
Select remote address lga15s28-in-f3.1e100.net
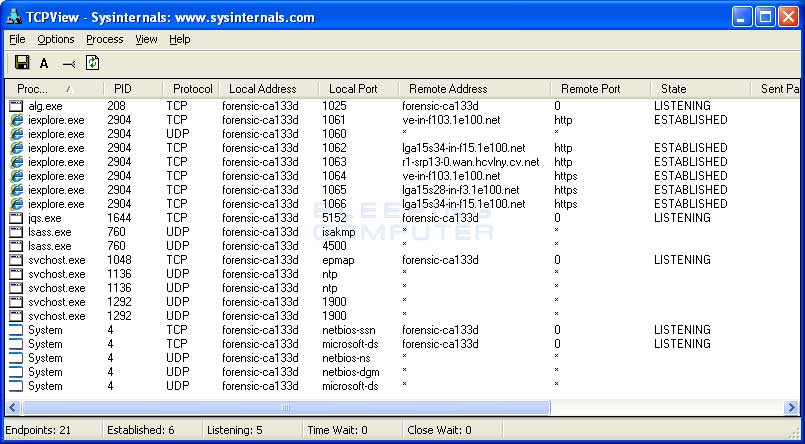461,190
